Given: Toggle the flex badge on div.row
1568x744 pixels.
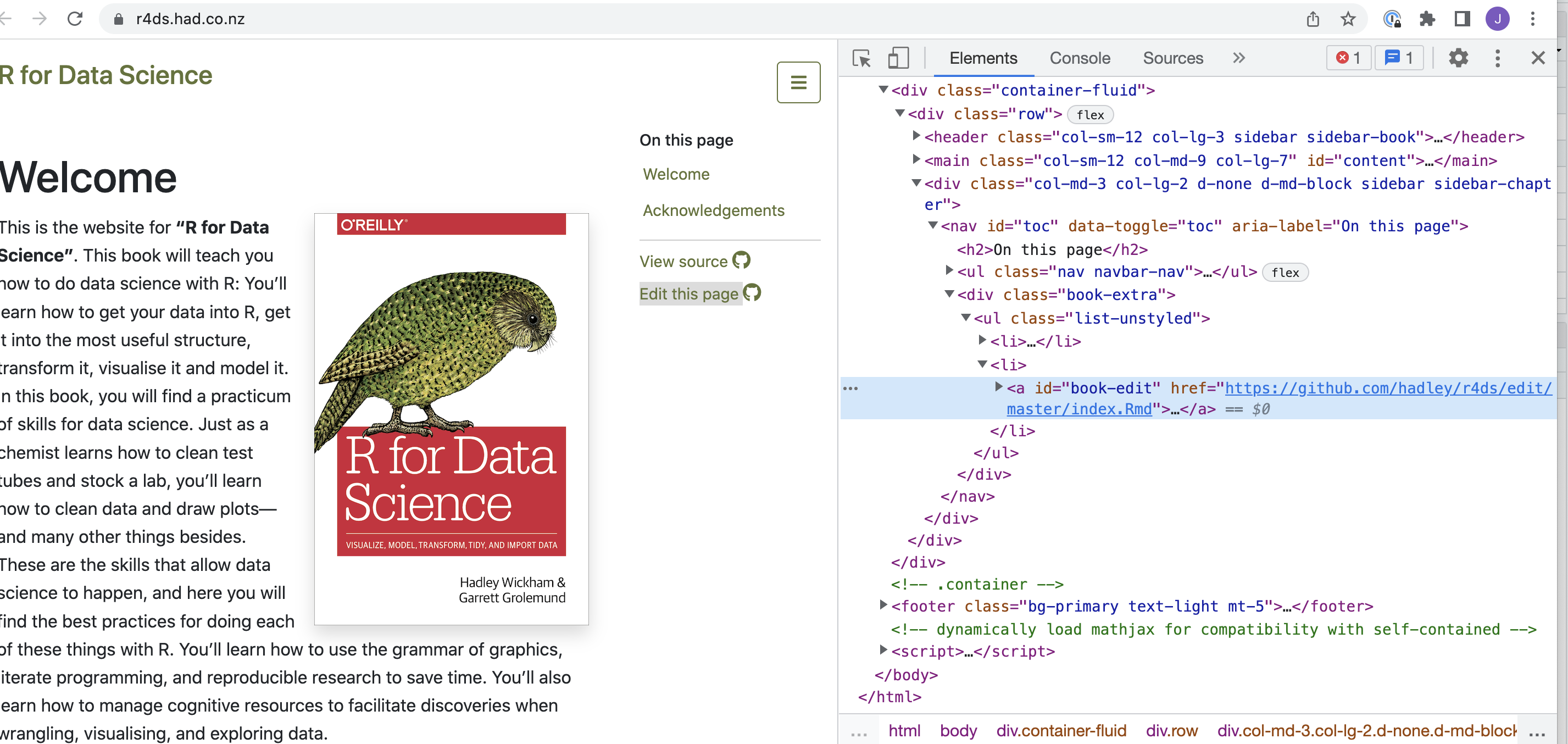Looking at the screenshot, I should point(1090,115).
